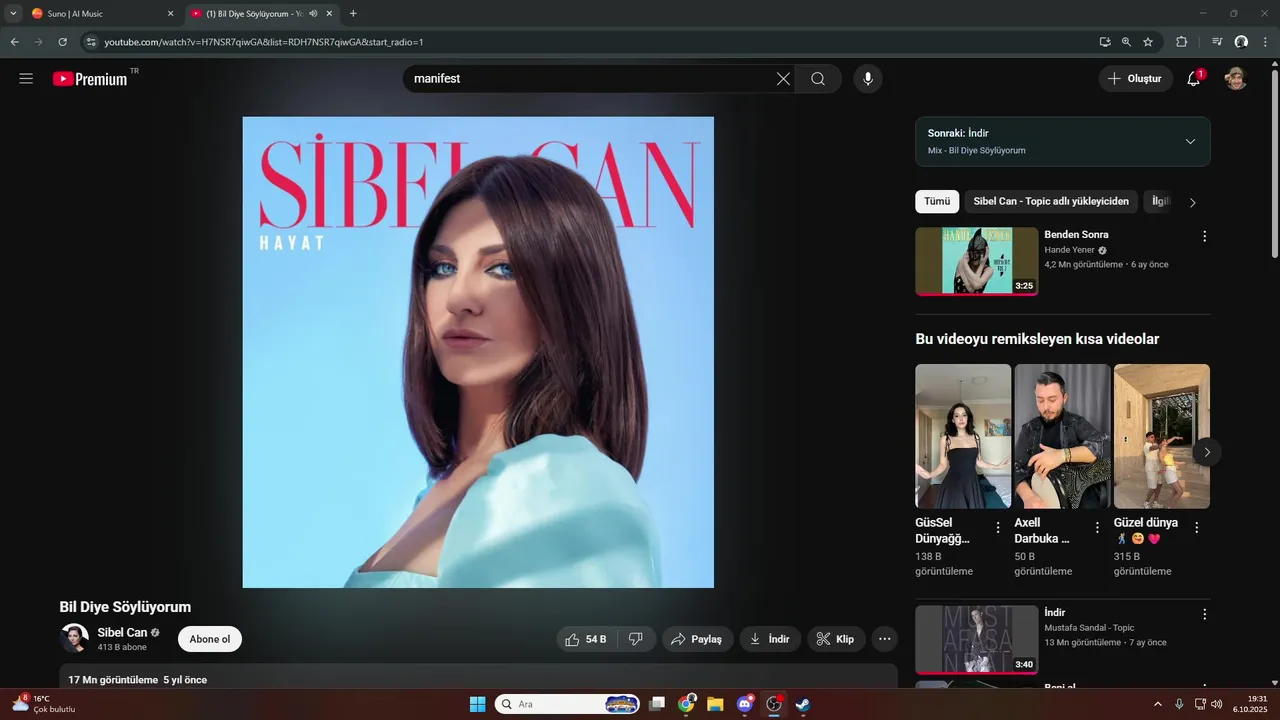Open the notifications bell
The image size is (1280, 720).
point(1193,79)
